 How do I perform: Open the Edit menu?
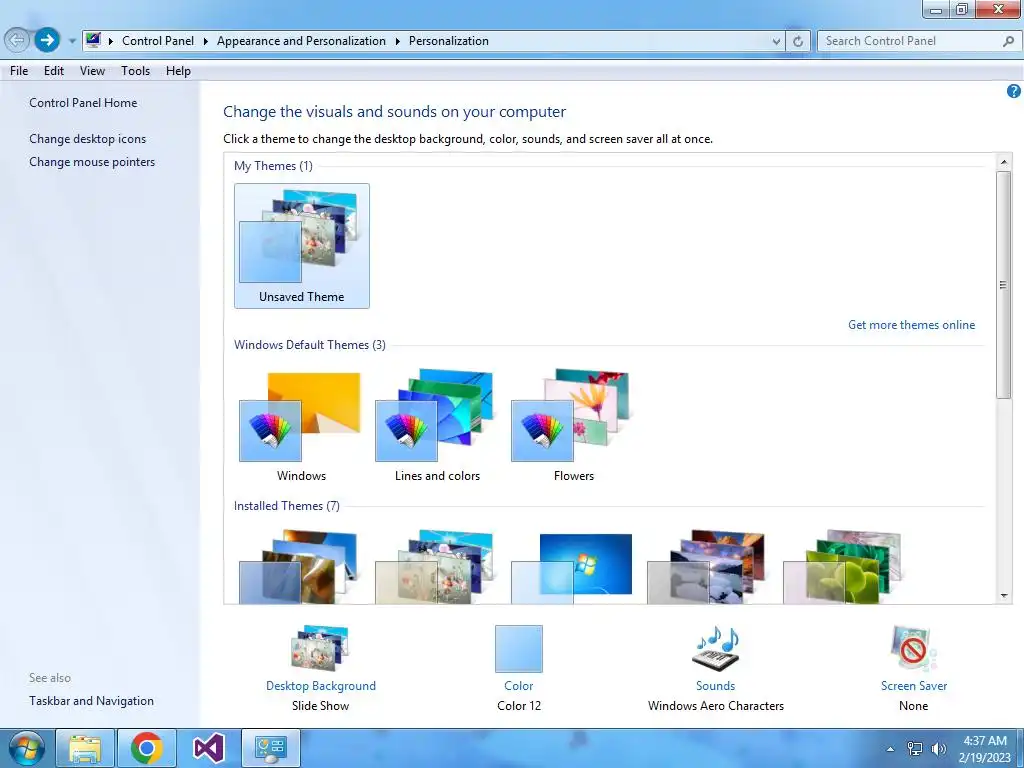(x=54, y=71)
